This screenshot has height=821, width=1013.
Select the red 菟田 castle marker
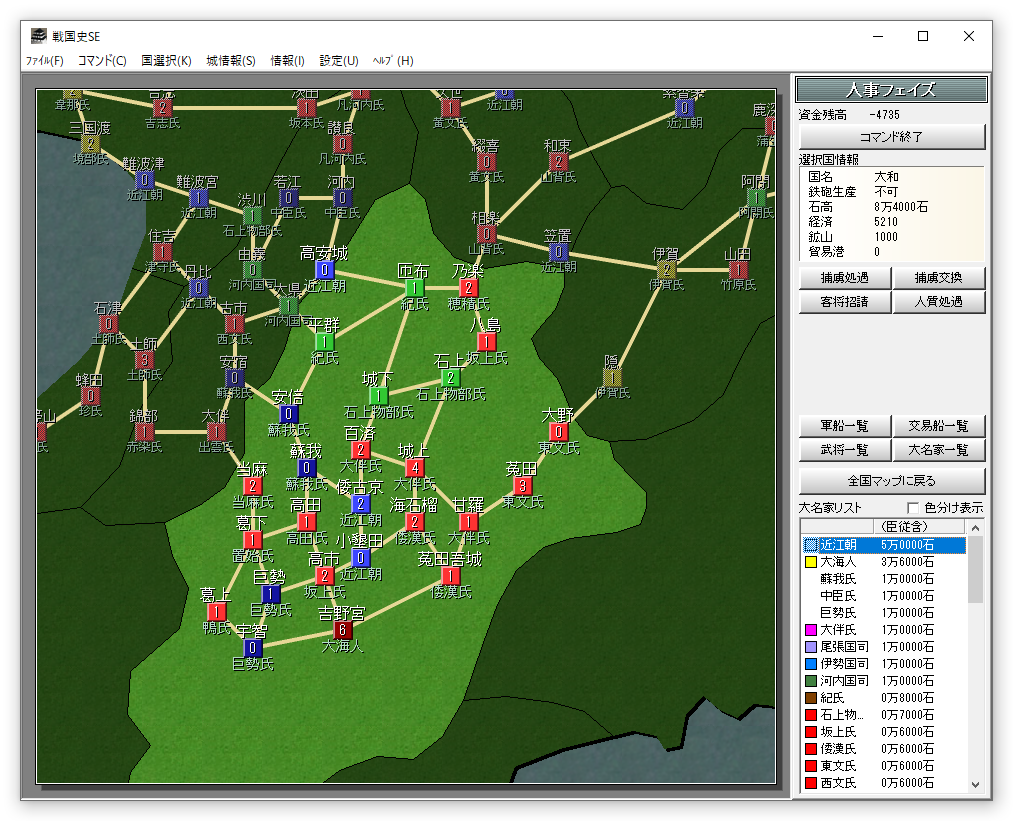point(522,486)
